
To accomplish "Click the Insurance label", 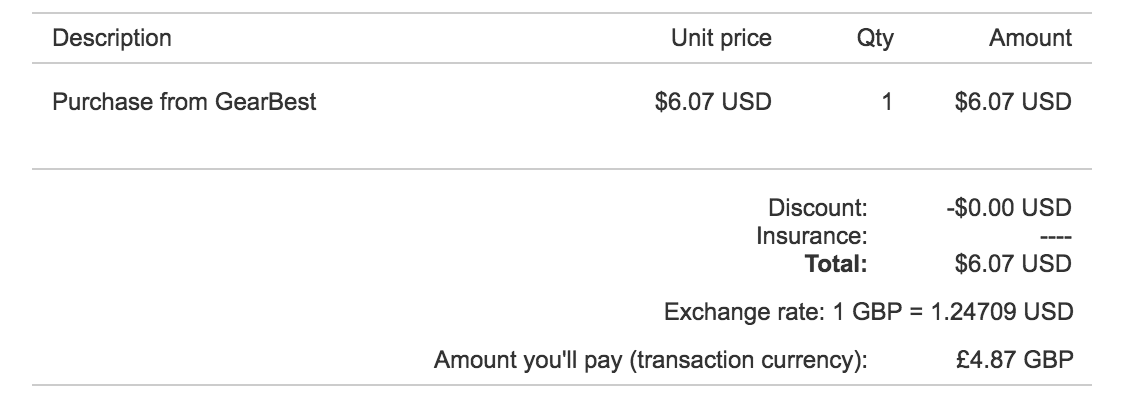I will pyautogui.click(x=811, y=236).
